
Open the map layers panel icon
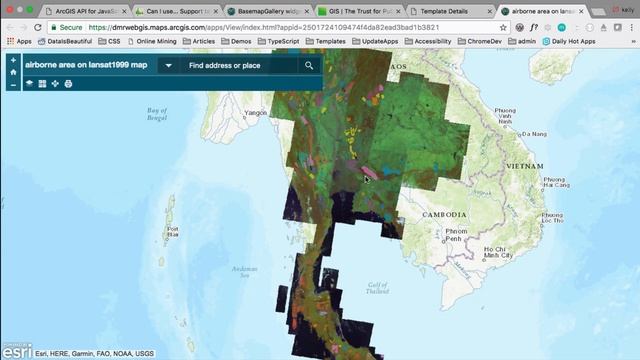tap(29, 84)
